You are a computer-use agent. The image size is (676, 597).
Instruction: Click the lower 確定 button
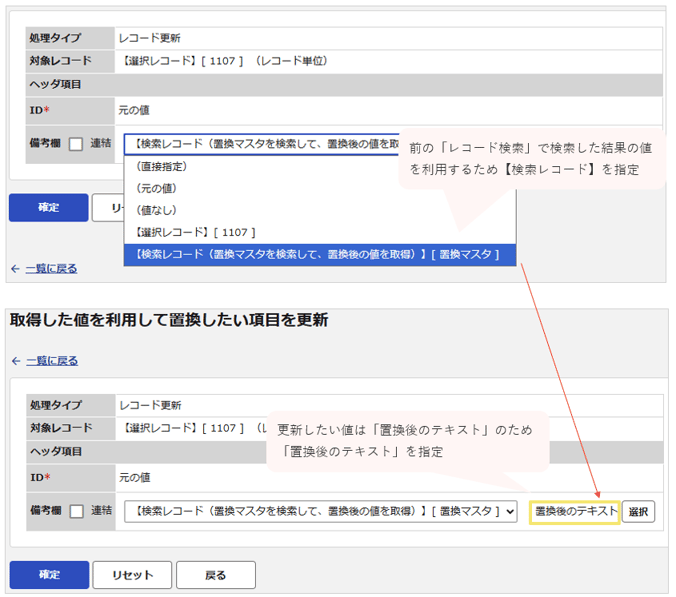pos(50,575)
